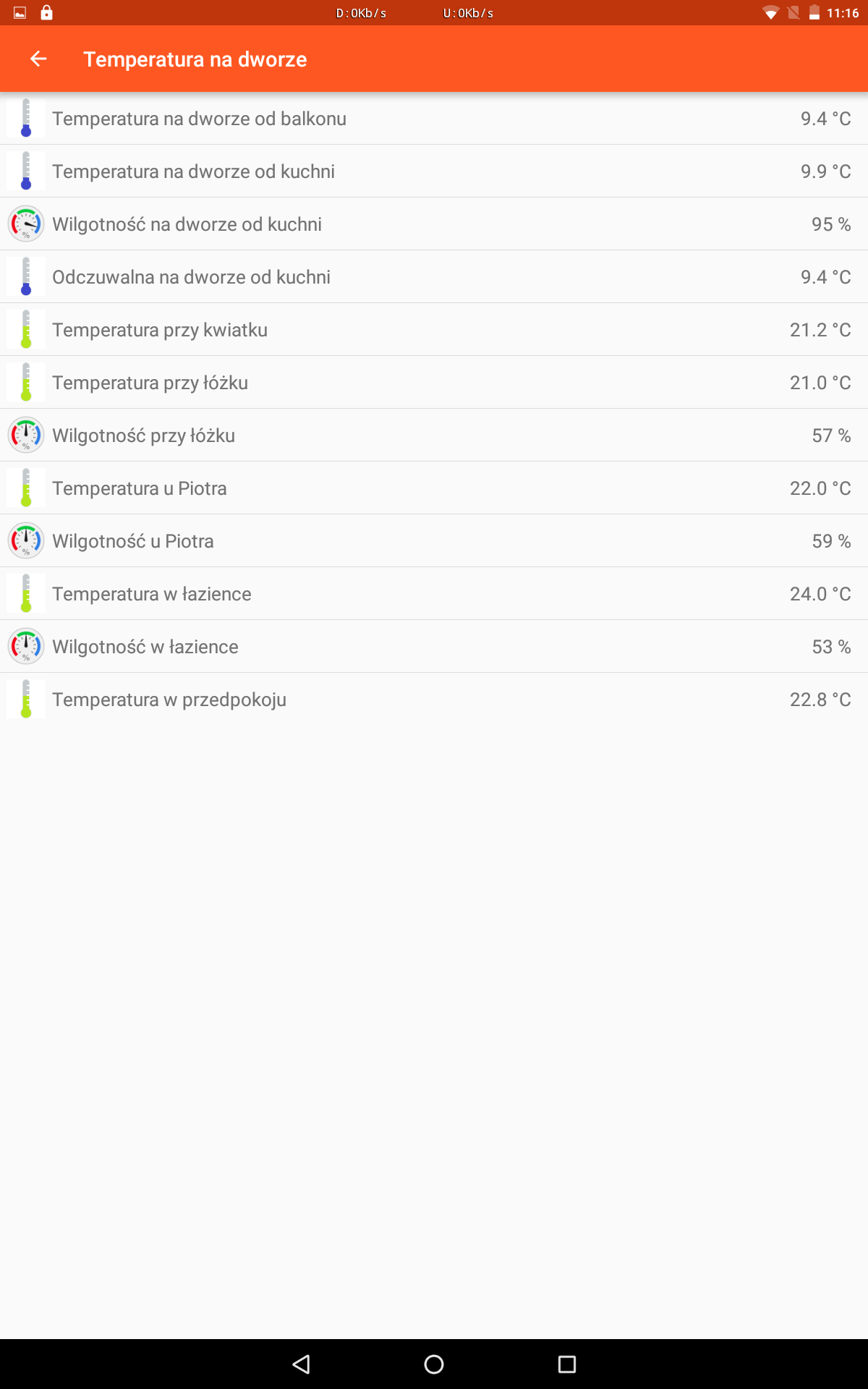Click thermometer icon beside Temperatura na dworze od kuchni
Screen dimensions: 868x1389
26,171
